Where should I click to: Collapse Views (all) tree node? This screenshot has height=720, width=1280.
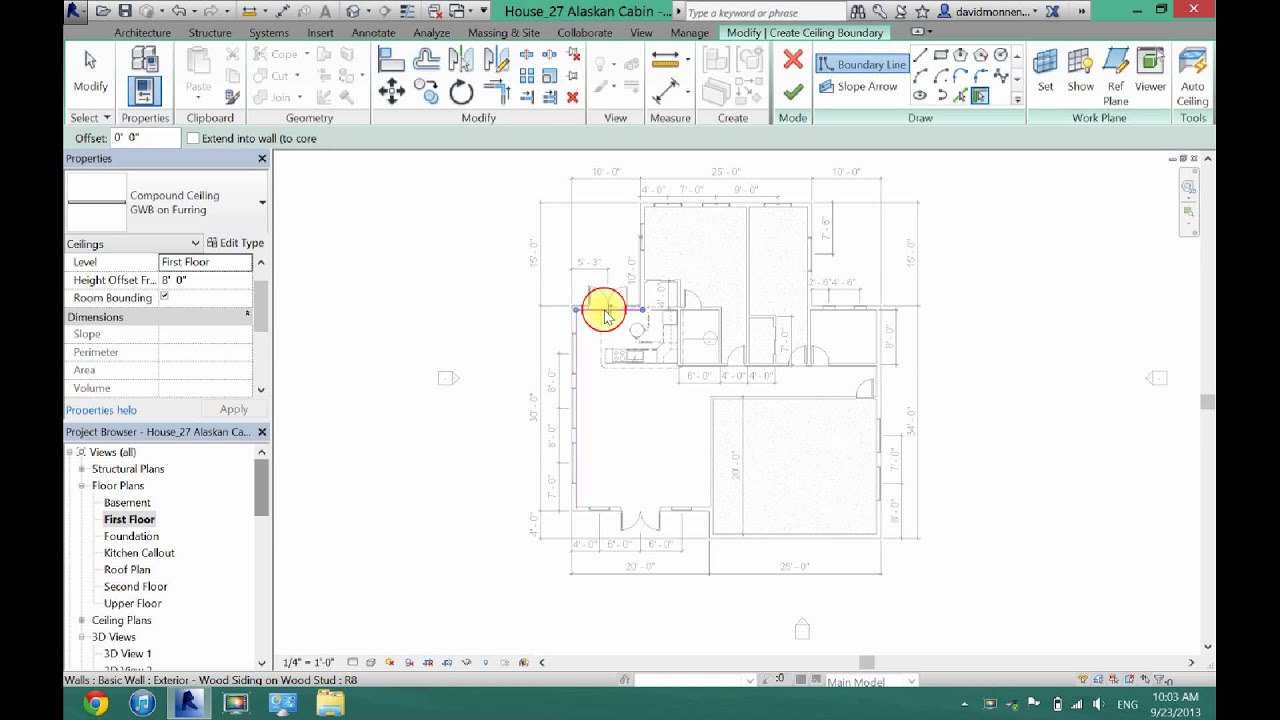pos(70,452)
